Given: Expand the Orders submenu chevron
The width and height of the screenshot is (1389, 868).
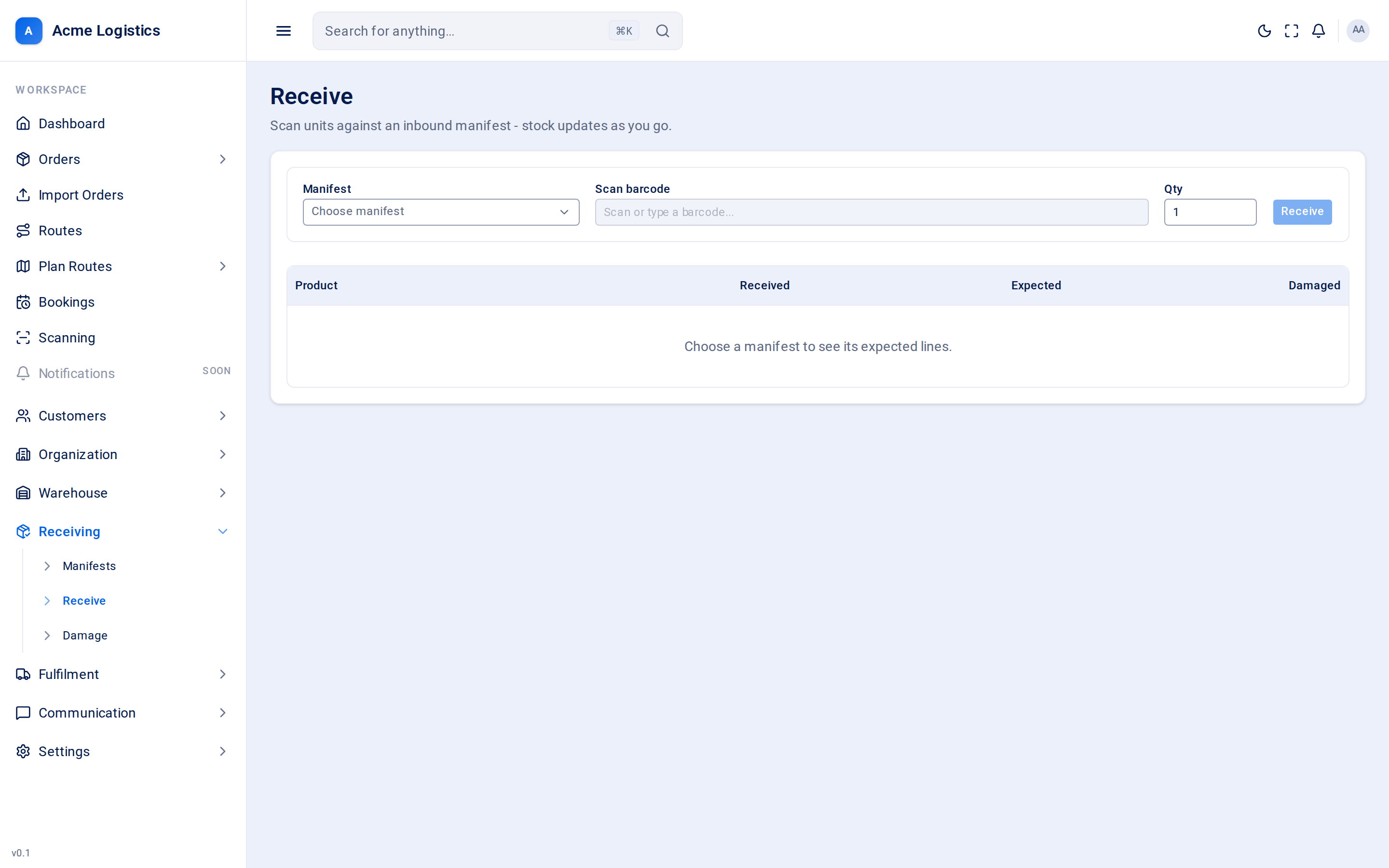Looking at the screenshot, I should [223, 159].
